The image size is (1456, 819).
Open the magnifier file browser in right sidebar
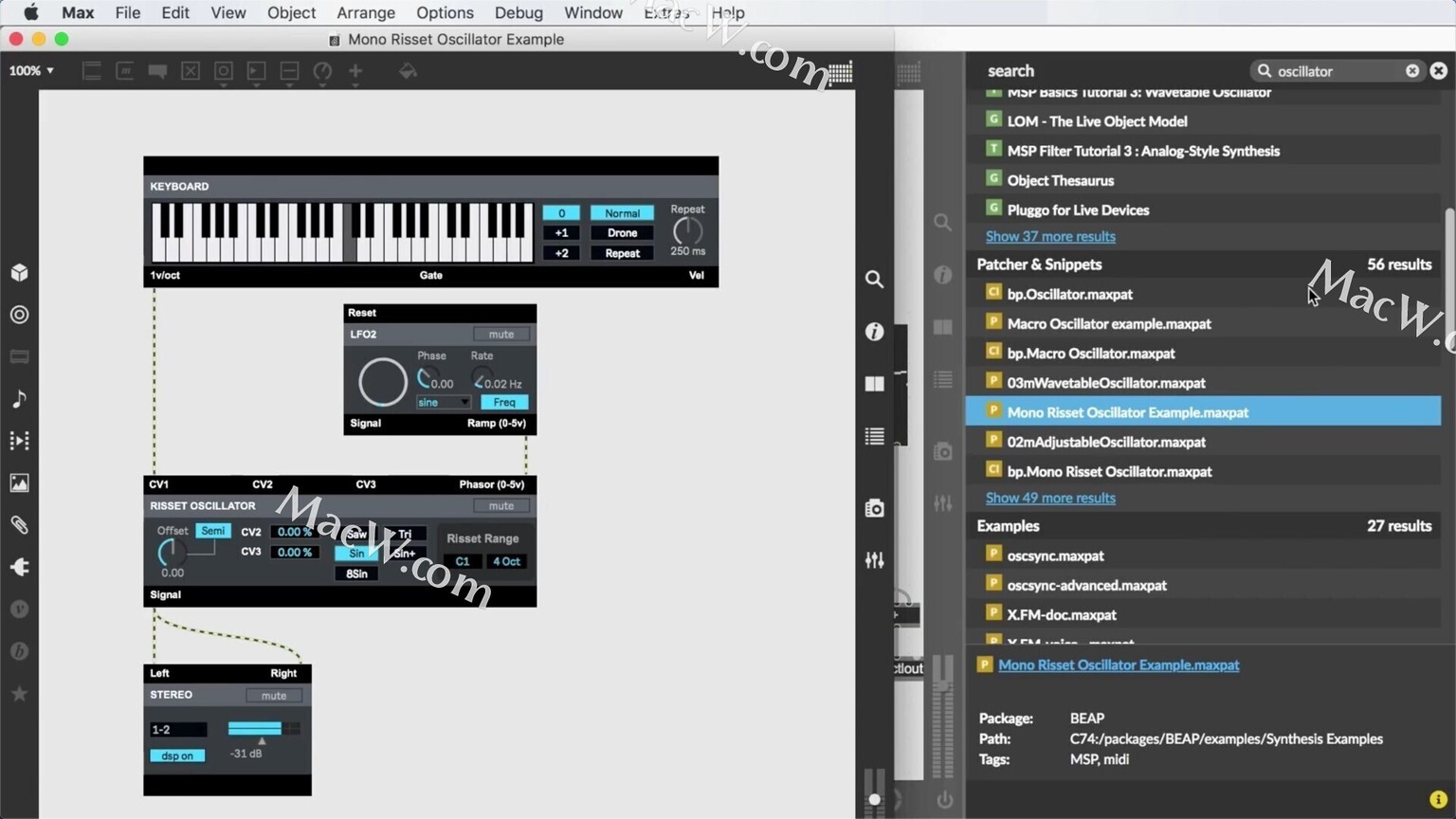[874, 279]
